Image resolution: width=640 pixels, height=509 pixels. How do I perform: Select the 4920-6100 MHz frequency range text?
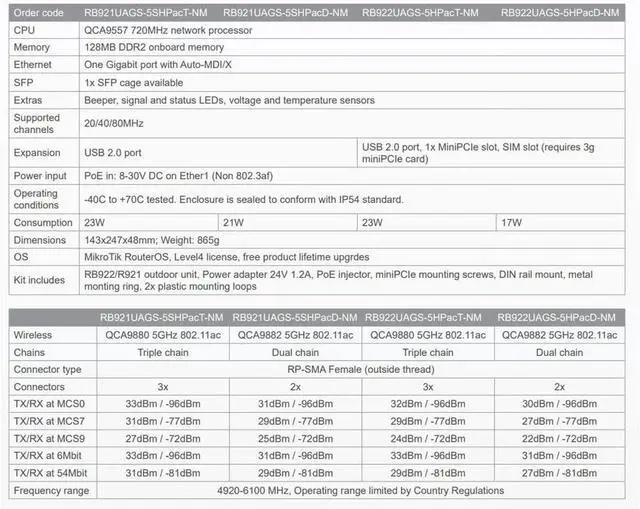pyautogui.click(x=360, y=491)
